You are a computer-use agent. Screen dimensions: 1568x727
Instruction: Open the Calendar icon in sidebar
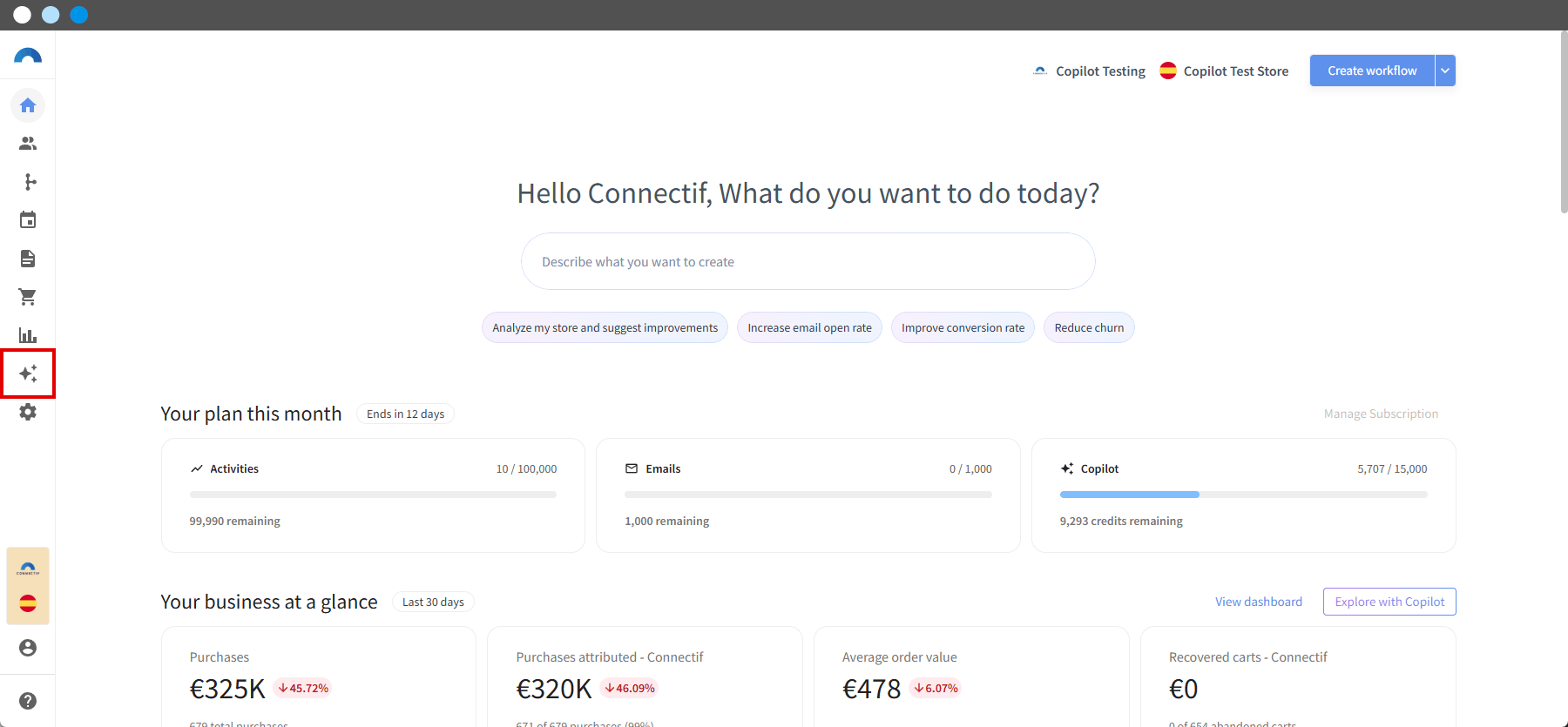28,220
